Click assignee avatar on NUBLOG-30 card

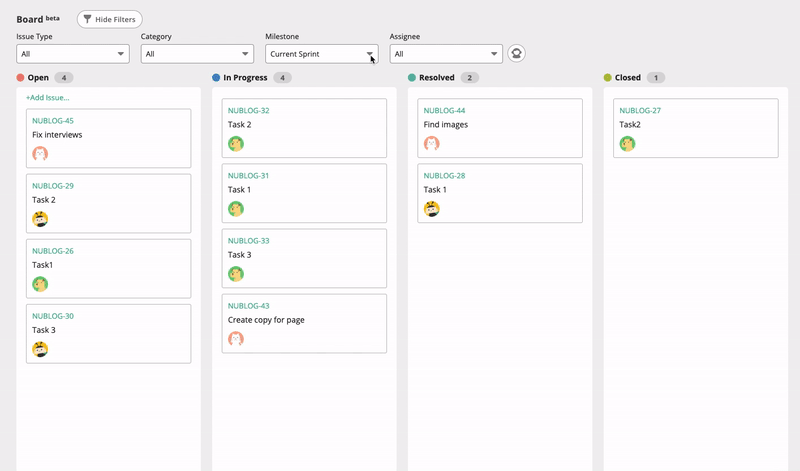coord(40,349)
